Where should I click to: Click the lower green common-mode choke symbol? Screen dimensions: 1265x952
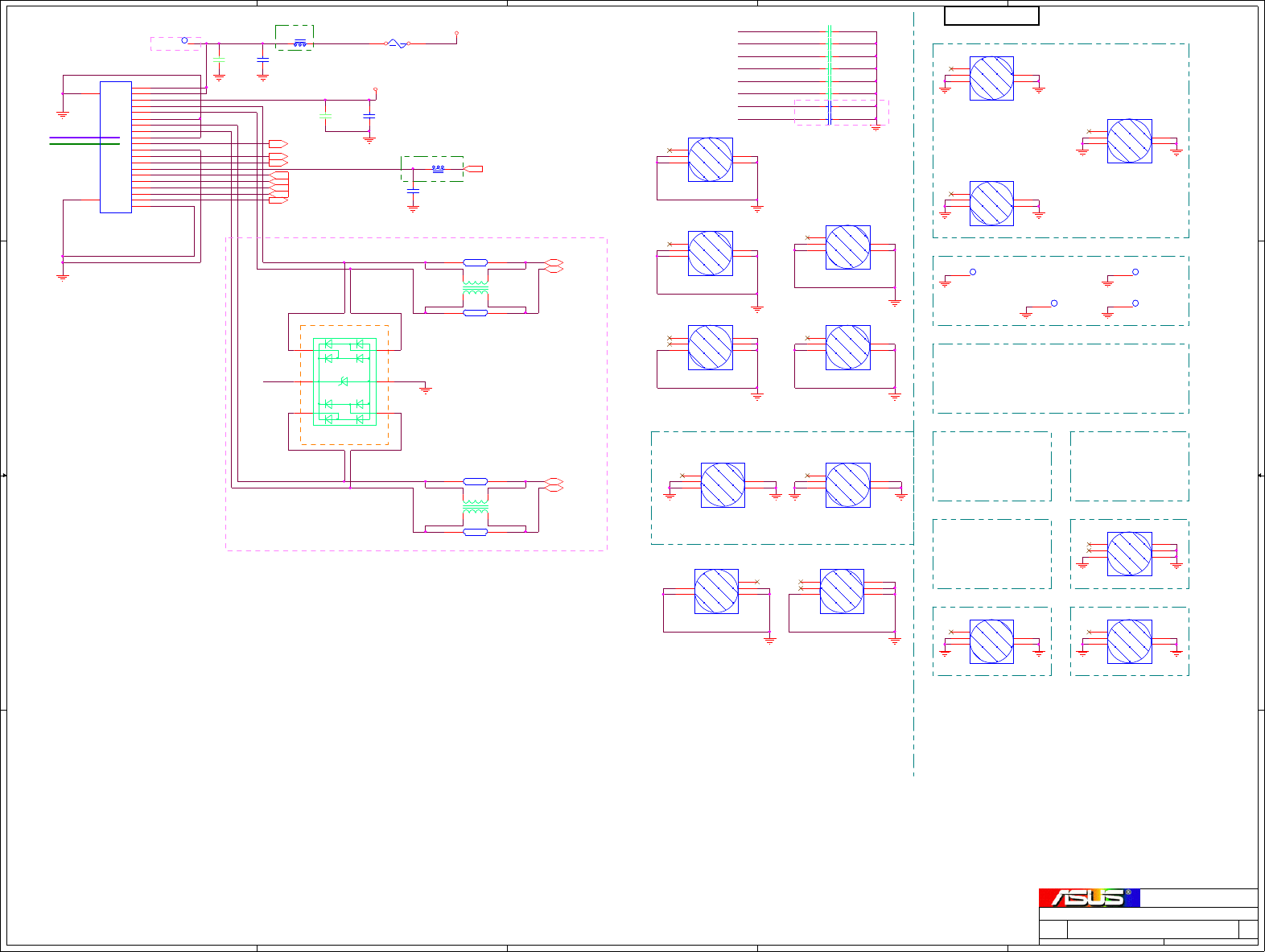tap(476, 507)
